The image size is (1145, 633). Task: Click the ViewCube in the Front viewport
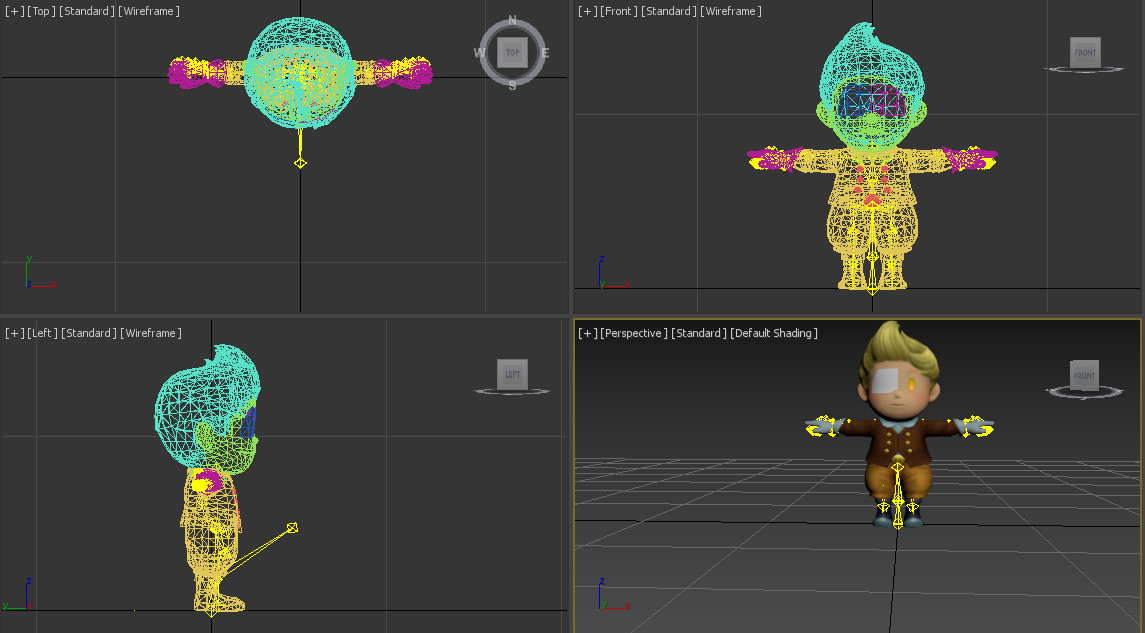(1085, 53)
